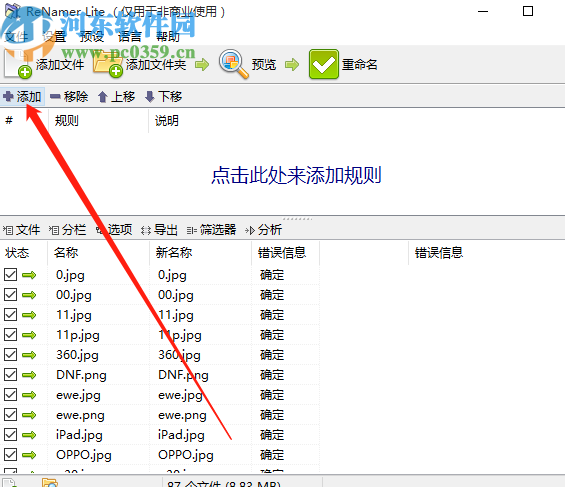
Task: Click the 点击此处来添加规则 link
Action: click(296, 175)
